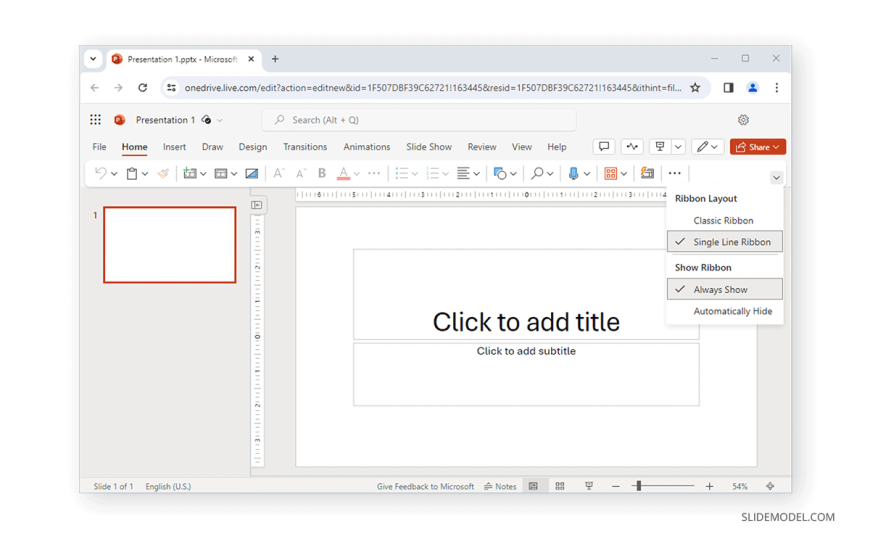Select Classic Ribbon layout
Screen dimensions: 870x539
725,220
